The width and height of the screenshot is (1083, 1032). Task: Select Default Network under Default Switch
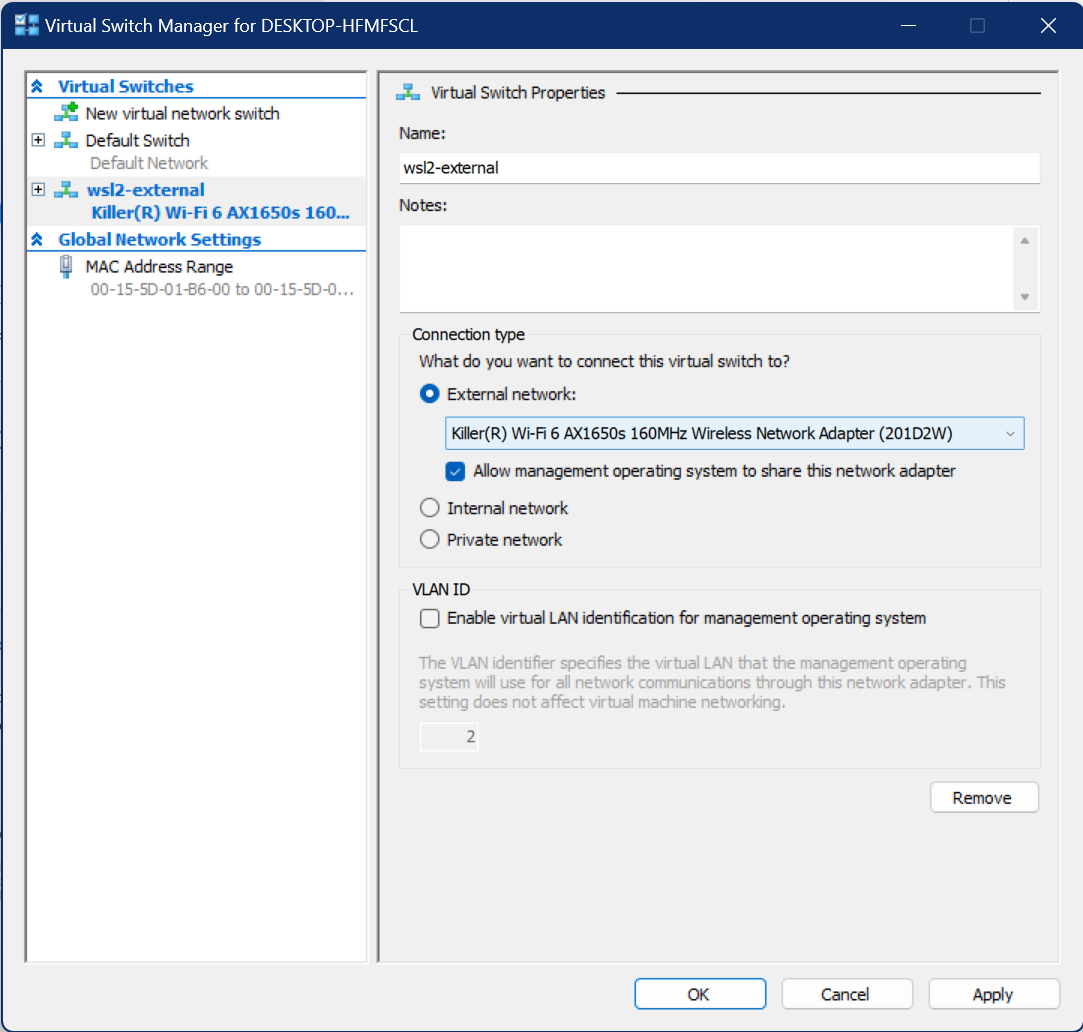(146, 162)
